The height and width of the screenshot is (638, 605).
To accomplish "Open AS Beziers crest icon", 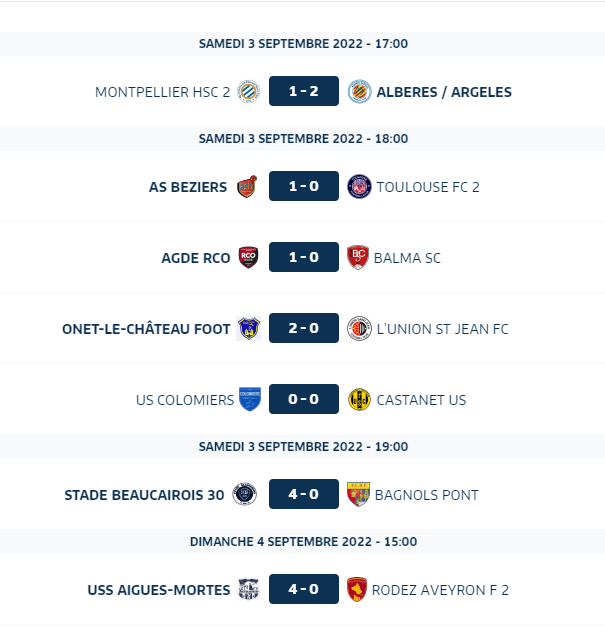I will point(247,186).
